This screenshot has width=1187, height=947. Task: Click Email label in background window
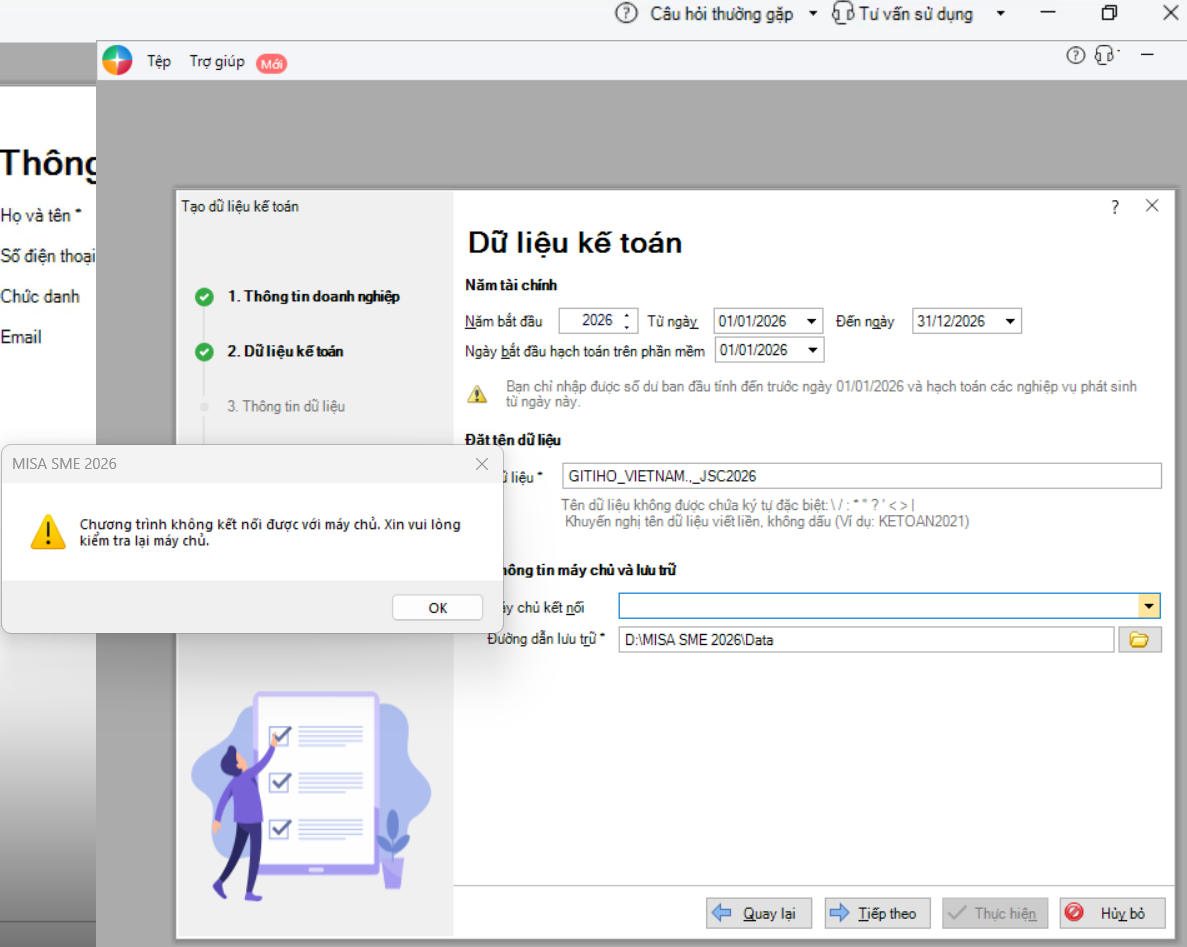pos(21,337)
